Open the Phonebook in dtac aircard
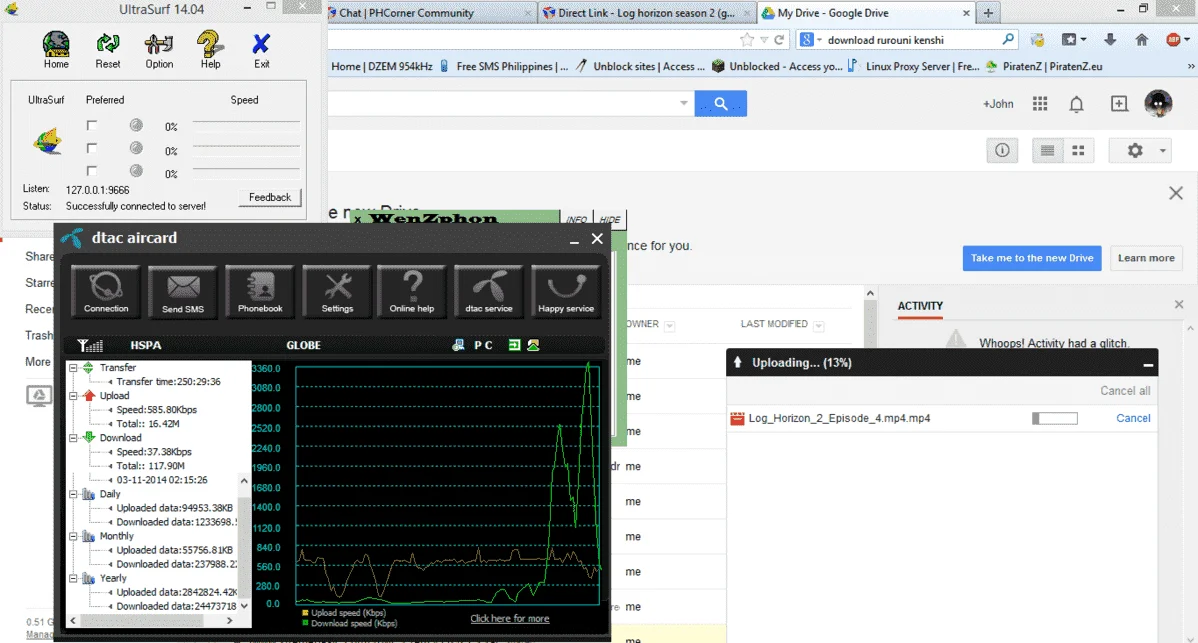Image resolution: width=1198 pixels, height=643 pixels. pos(260,291)
